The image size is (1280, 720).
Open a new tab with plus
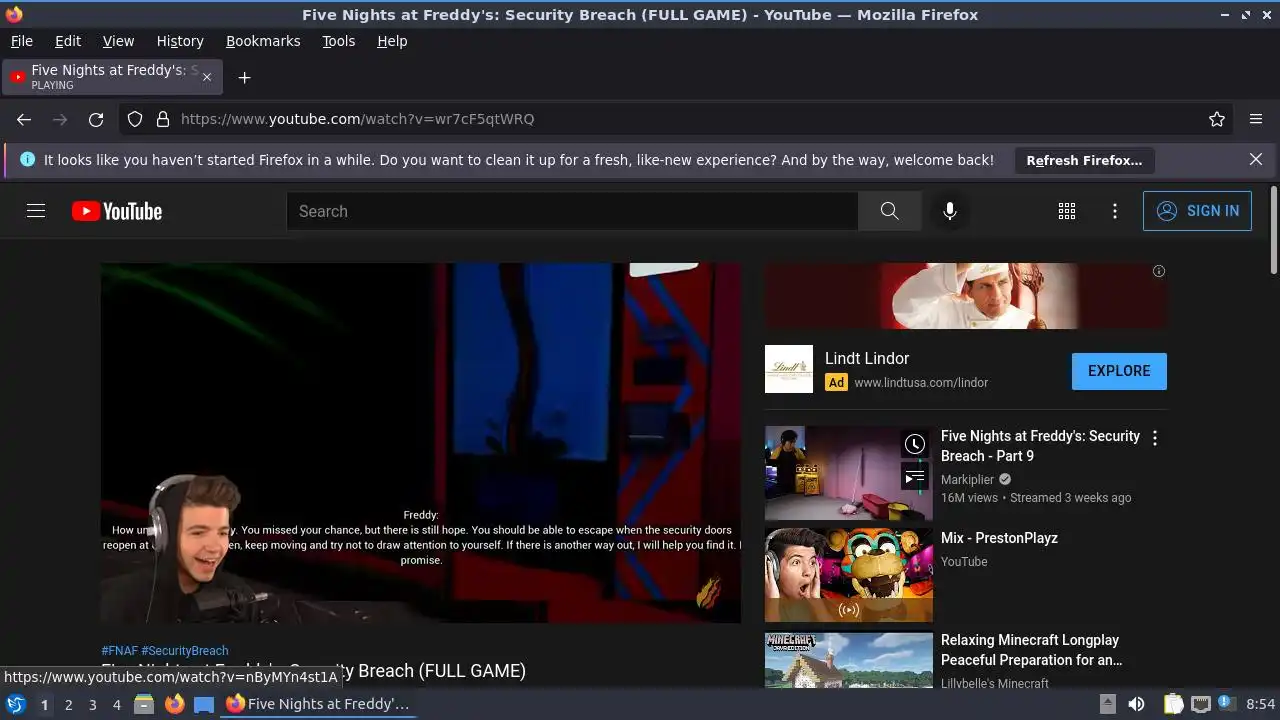tap(244, 77)
